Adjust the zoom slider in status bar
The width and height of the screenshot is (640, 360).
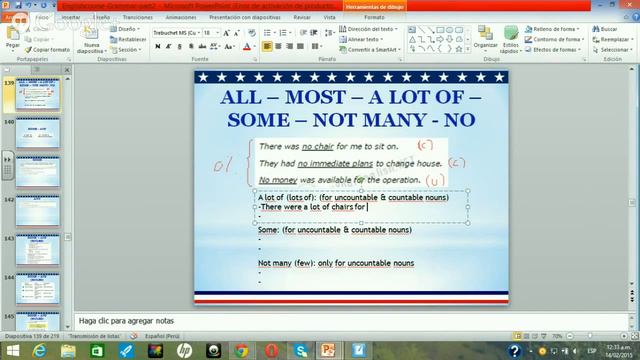590,336
